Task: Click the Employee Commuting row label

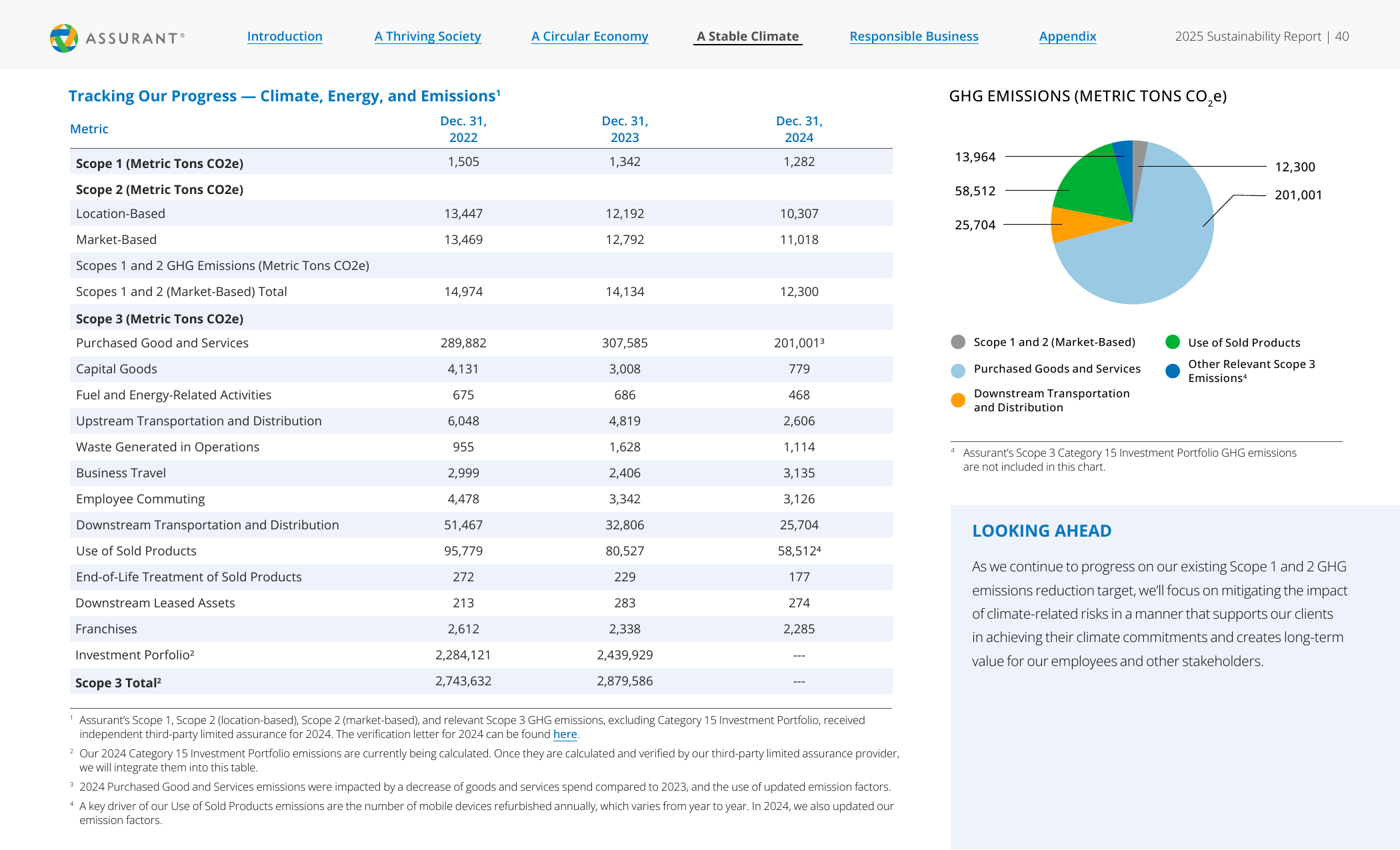Action: 140,499
